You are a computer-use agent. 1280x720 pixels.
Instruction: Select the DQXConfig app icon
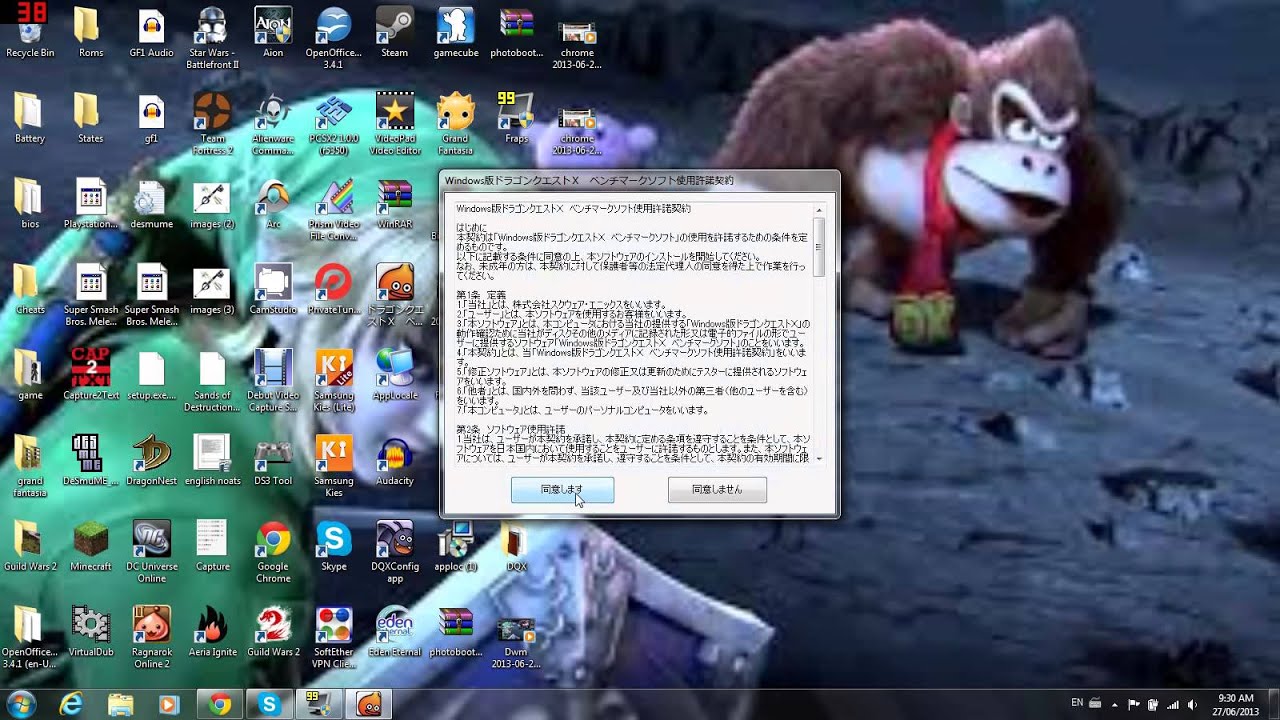pos(394,552)
